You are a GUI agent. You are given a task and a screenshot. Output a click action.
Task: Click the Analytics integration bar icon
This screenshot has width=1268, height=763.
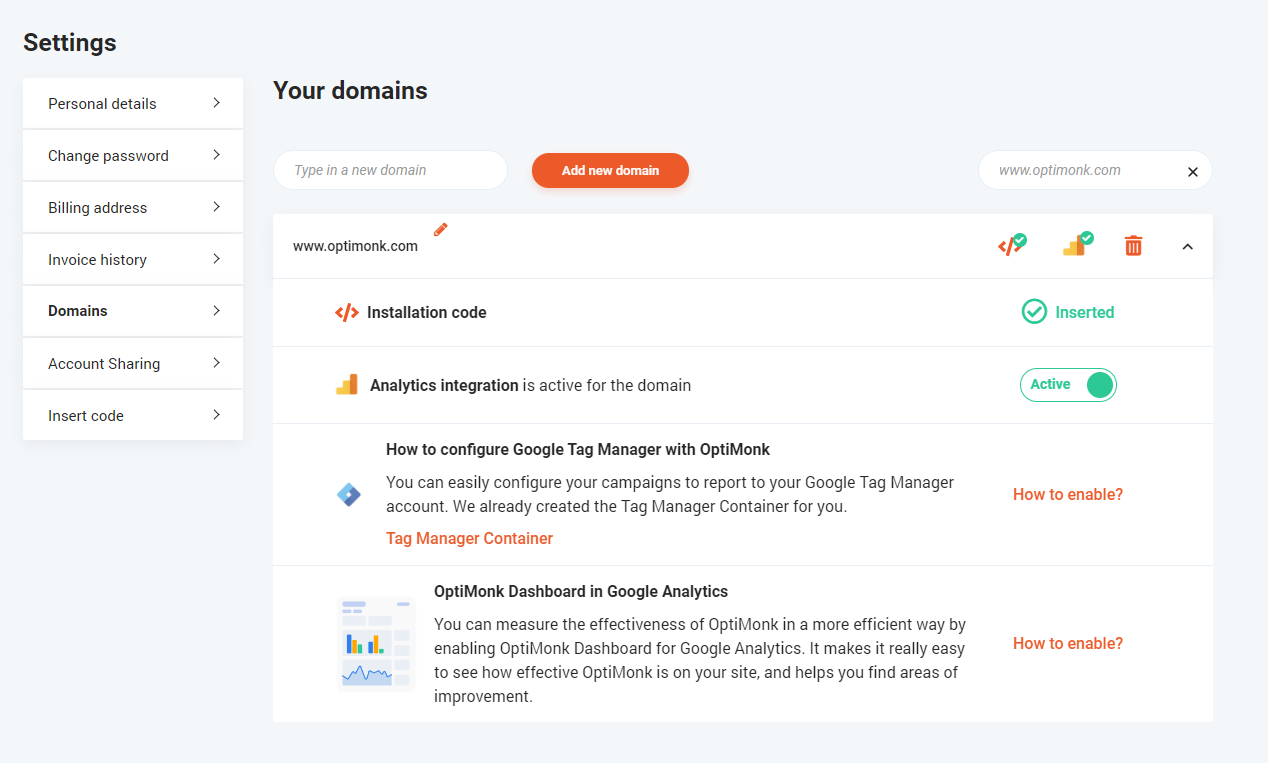[x=347, y=385]
